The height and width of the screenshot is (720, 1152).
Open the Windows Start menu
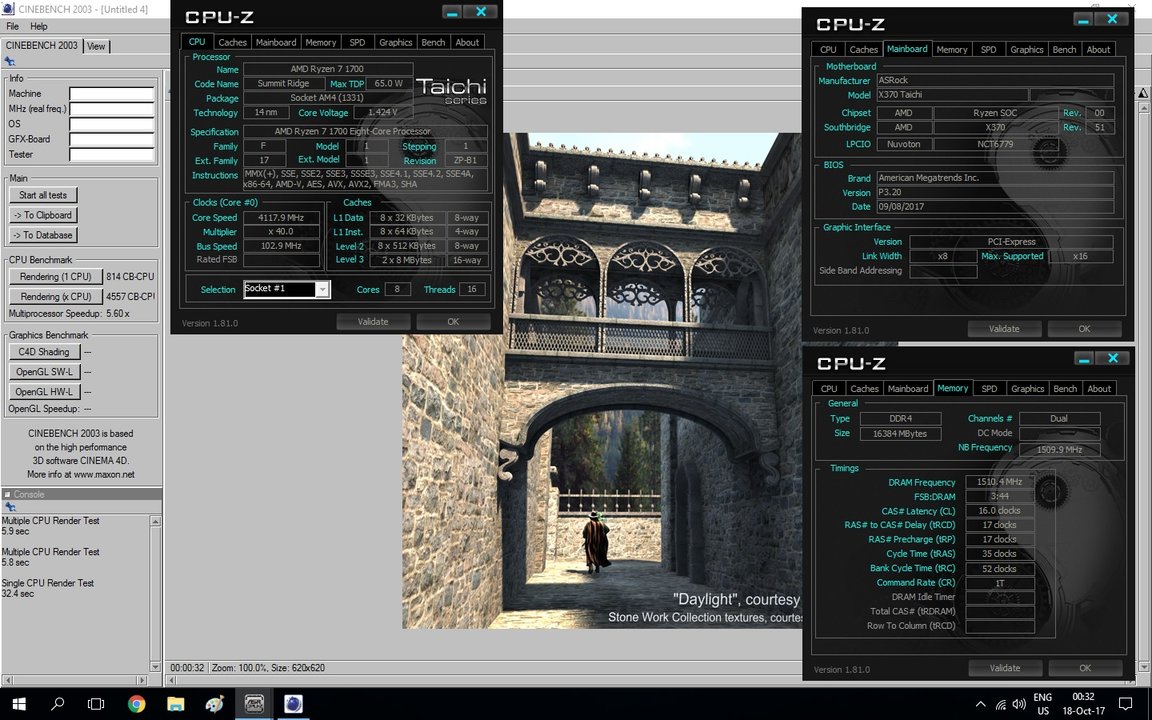tap(18, 704)
